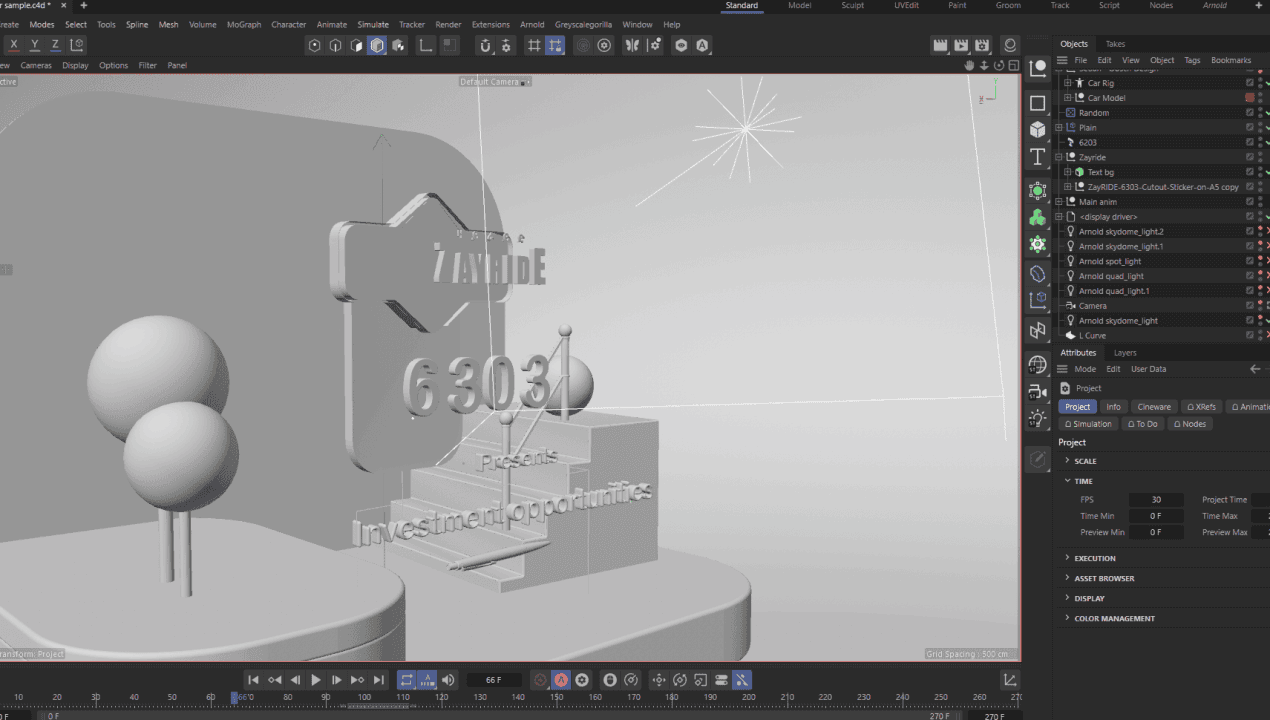The image size is (1270, 720).
Task: Enable Polygons mode in the toolbar
Action: pyautogui.click(x=356, y=45)
